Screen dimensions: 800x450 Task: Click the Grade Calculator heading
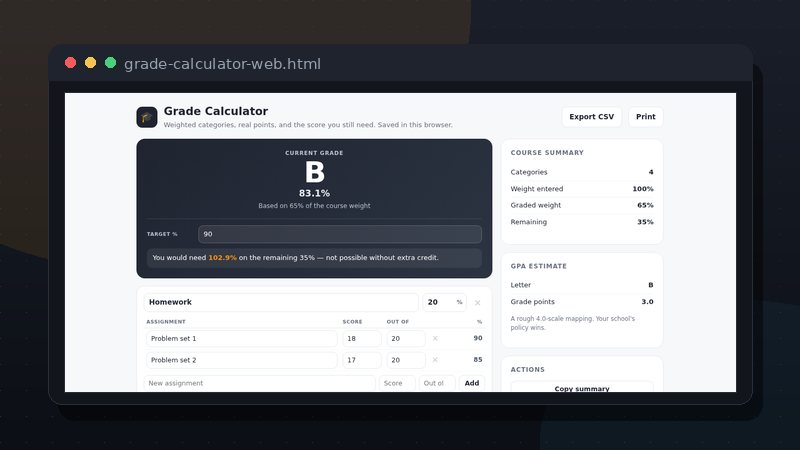pos(215,111)
